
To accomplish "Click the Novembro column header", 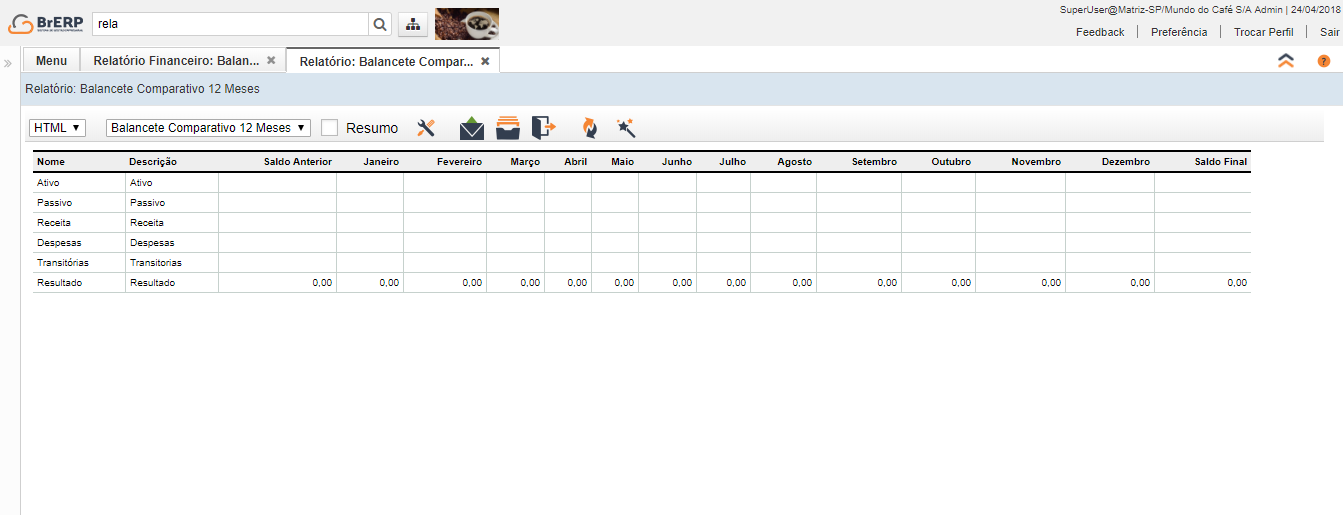I will (1036, 161).
